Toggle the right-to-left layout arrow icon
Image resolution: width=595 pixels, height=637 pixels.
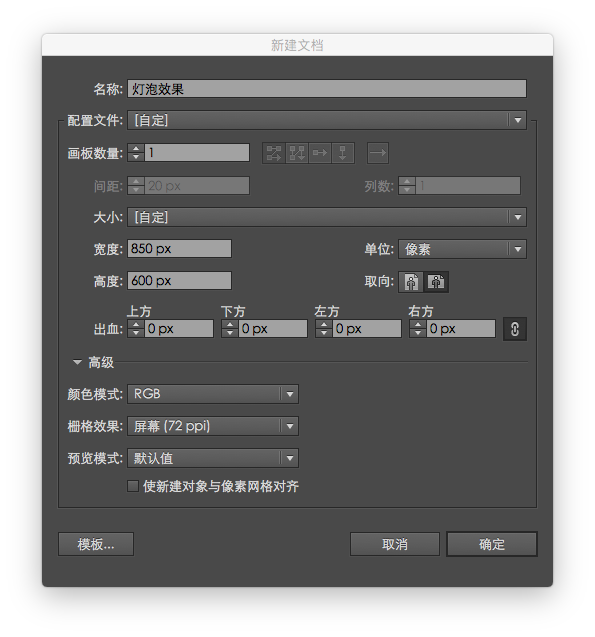click(x=378, y=153)
